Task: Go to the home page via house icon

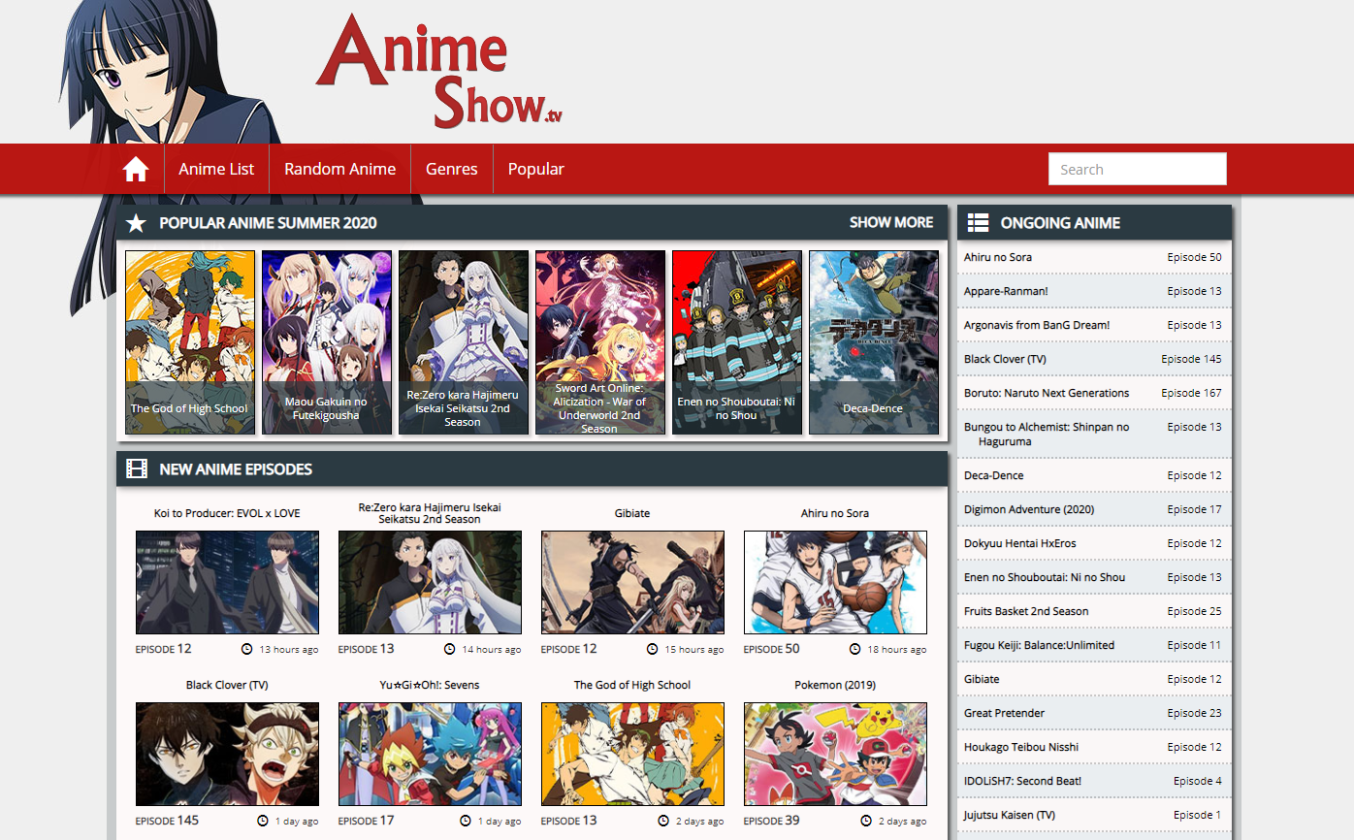Action: pos(136,169)
